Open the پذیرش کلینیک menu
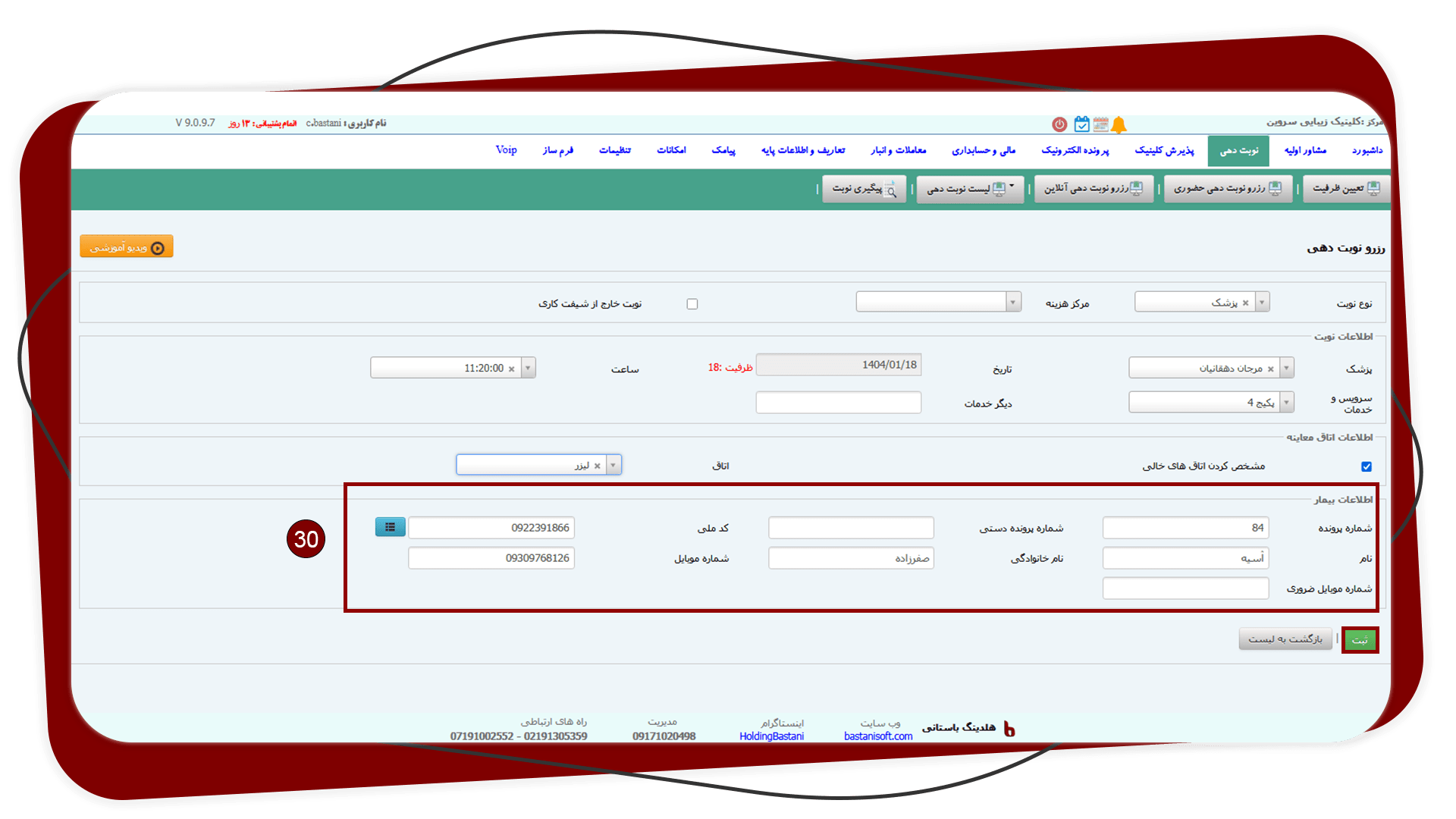This screenshot has width=1456, height=819. 1164,150
